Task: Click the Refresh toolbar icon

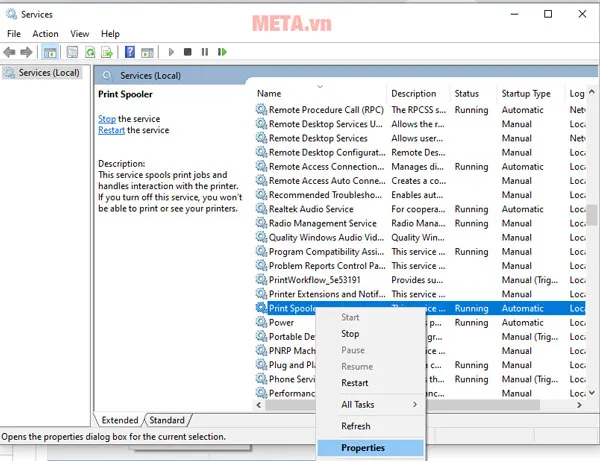Action: [x=90, y=52]
